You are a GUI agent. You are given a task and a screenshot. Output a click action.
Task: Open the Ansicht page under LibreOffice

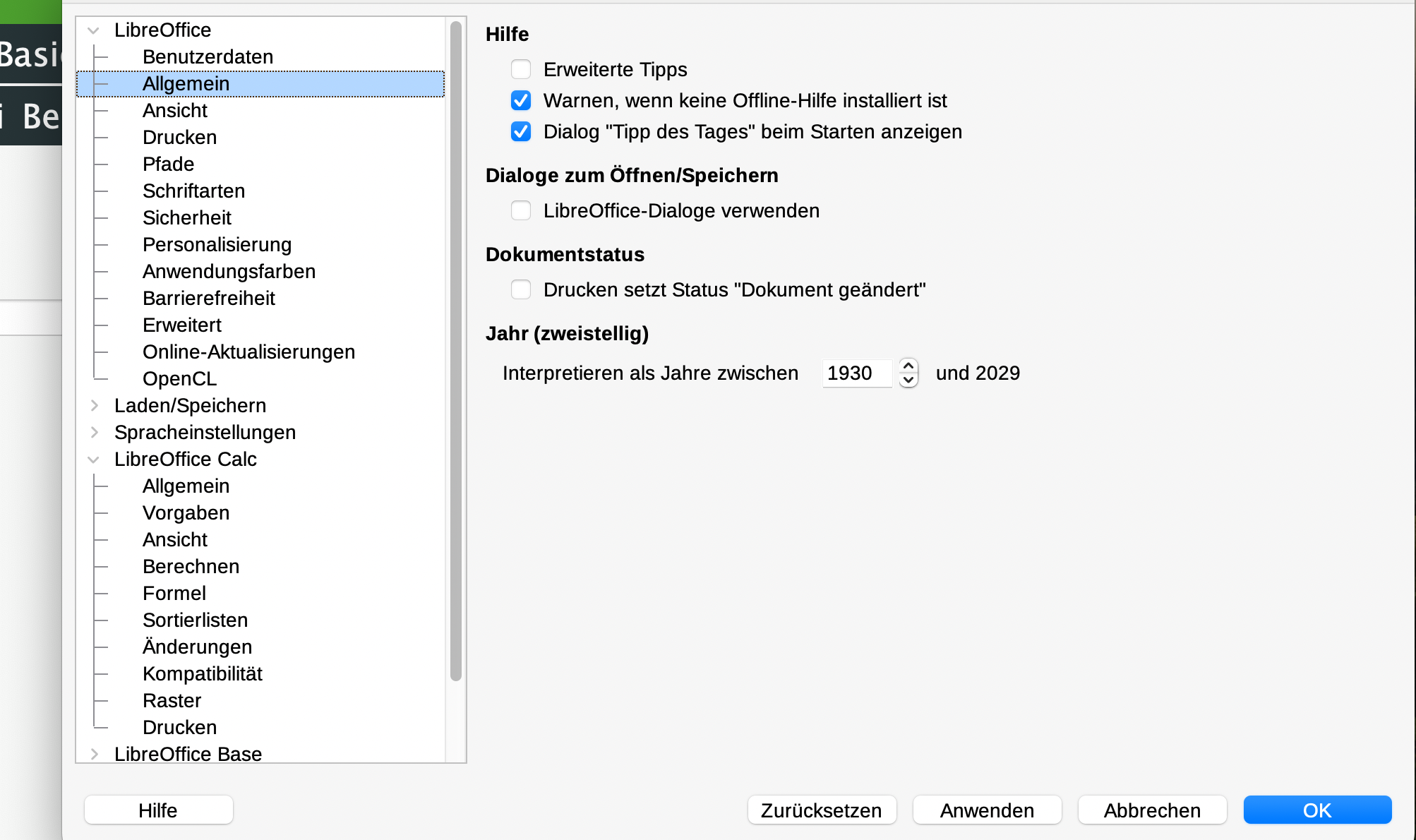click(175, 110)
